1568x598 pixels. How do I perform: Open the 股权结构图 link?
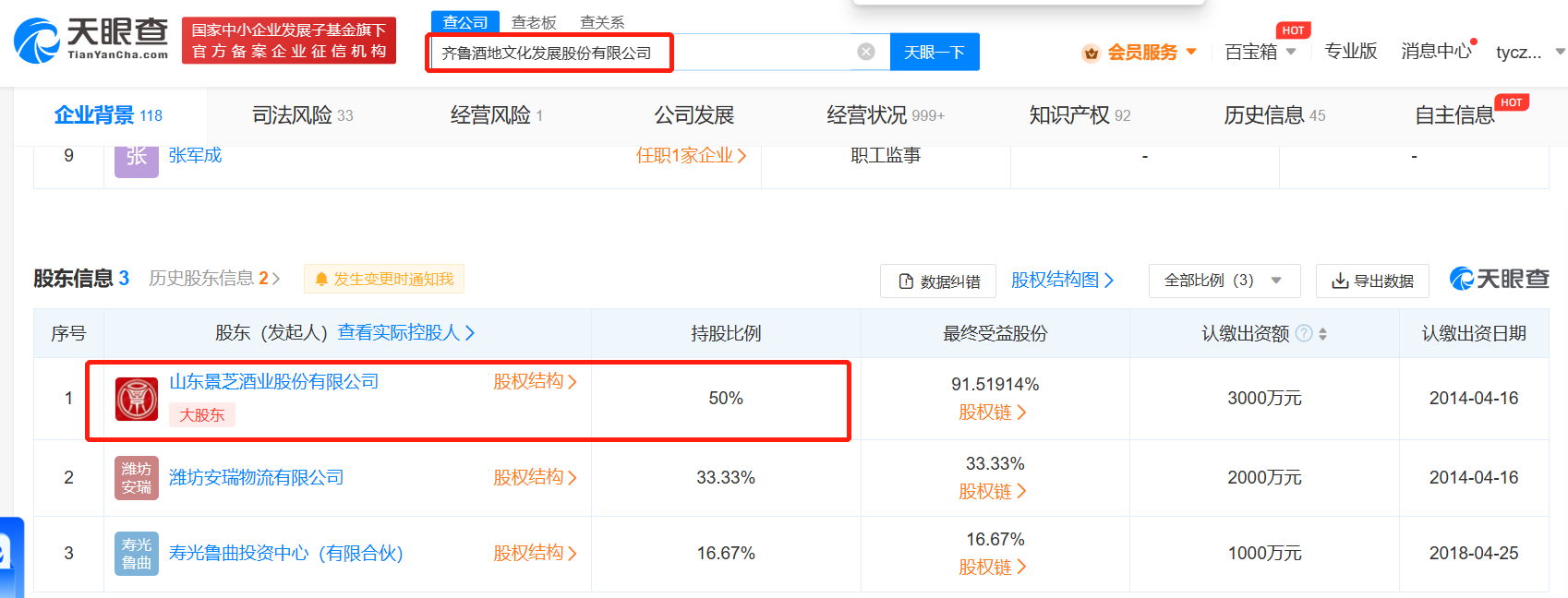click(x=1063, y=280)
